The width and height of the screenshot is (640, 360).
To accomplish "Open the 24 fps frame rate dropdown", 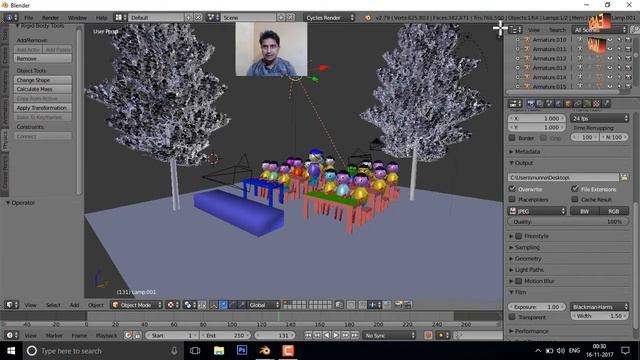I will pyautogui.click(x=599, y=118).
